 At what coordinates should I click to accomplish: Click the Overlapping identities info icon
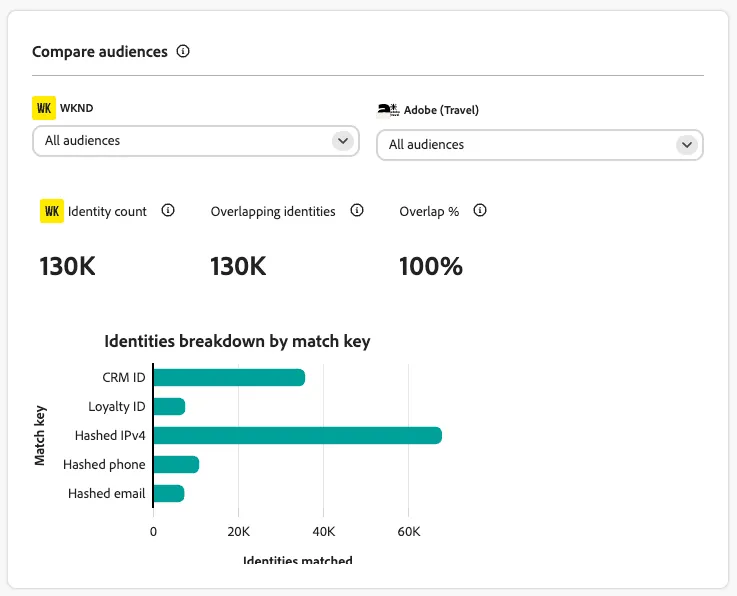tap(357, 210)
